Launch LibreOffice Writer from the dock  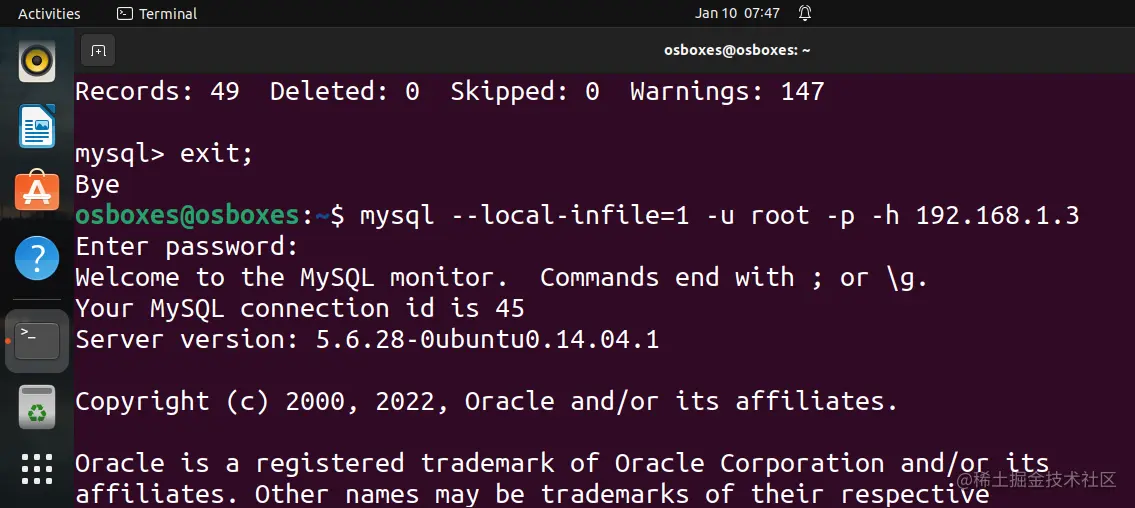[37, 126]
